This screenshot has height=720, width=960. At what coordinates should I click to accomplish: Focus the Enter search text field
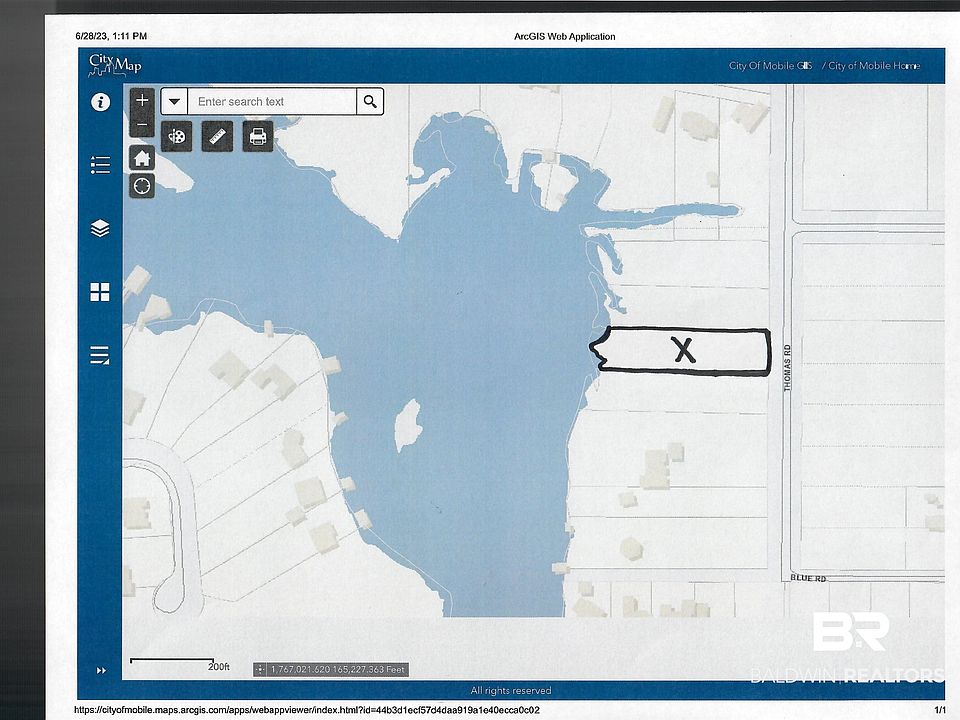(x=272, y=102)
